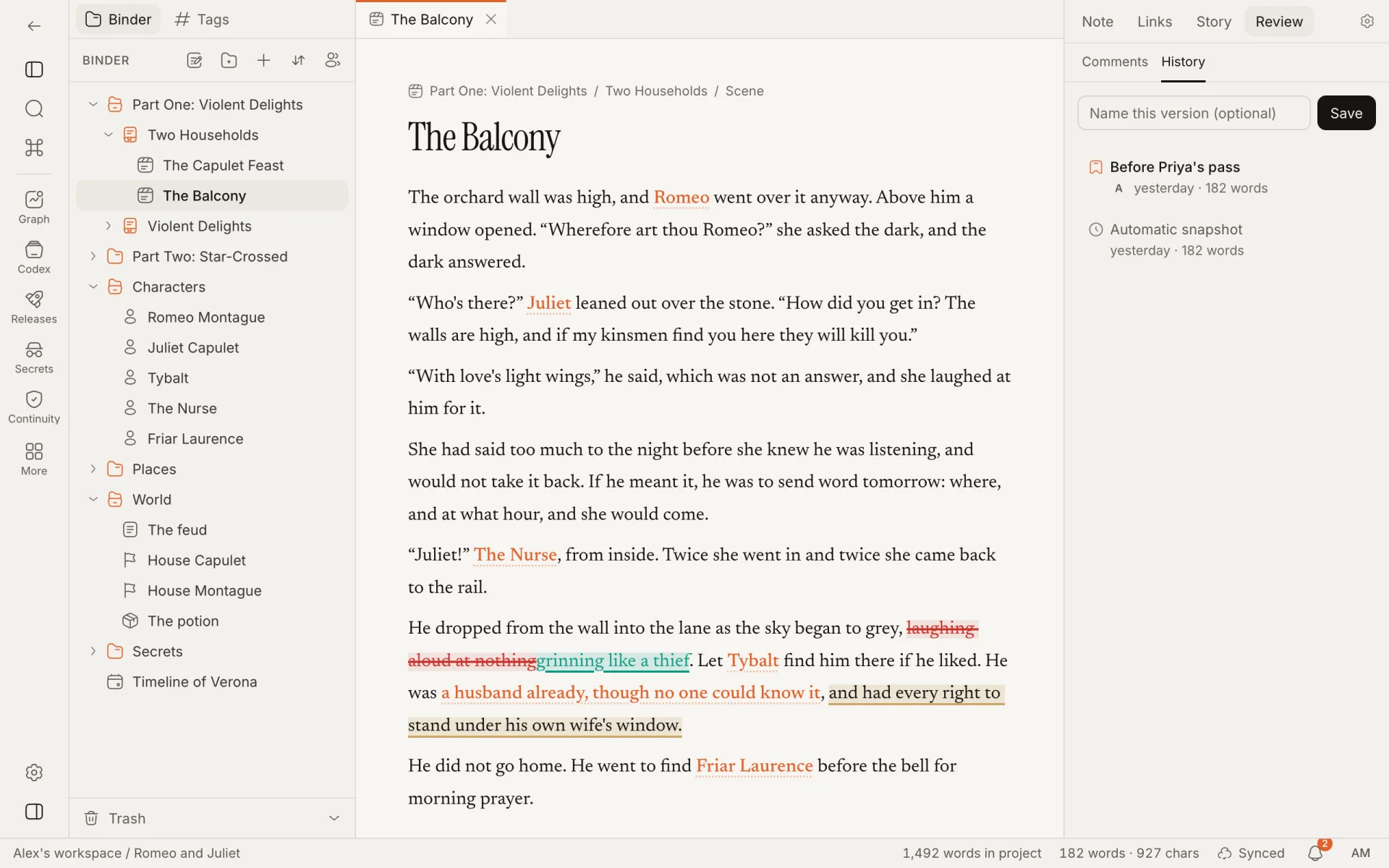This screenshot has height=868, width=1389.
Task: Open the notifications bell
Action: [x=1315, y=853]
